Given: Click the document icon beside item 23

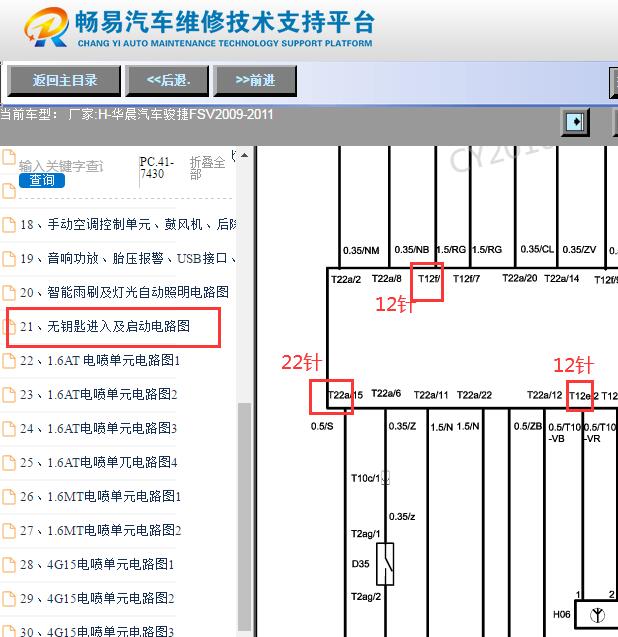Looking at the screenshot, I should 9,394.
